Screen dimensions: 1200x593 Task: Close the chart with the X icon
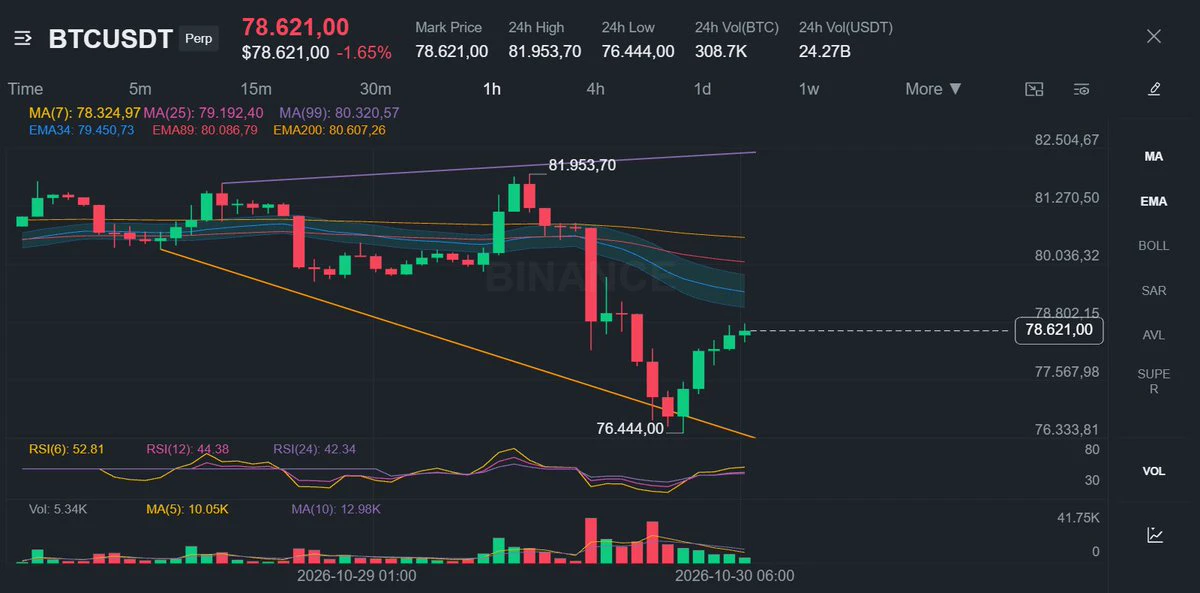tap(1154, 37)
